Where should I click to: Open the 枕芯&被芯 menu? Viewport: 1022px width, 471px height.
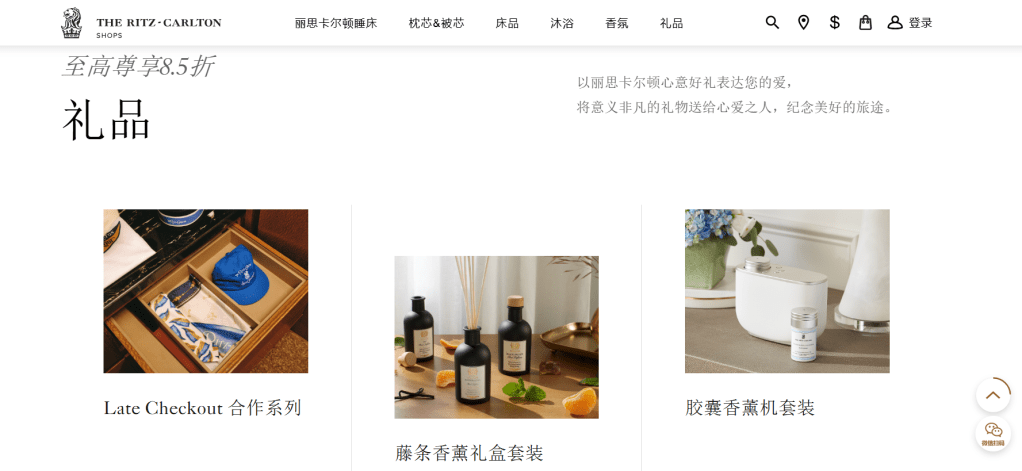pyautogui.click(x=436, y=23)
